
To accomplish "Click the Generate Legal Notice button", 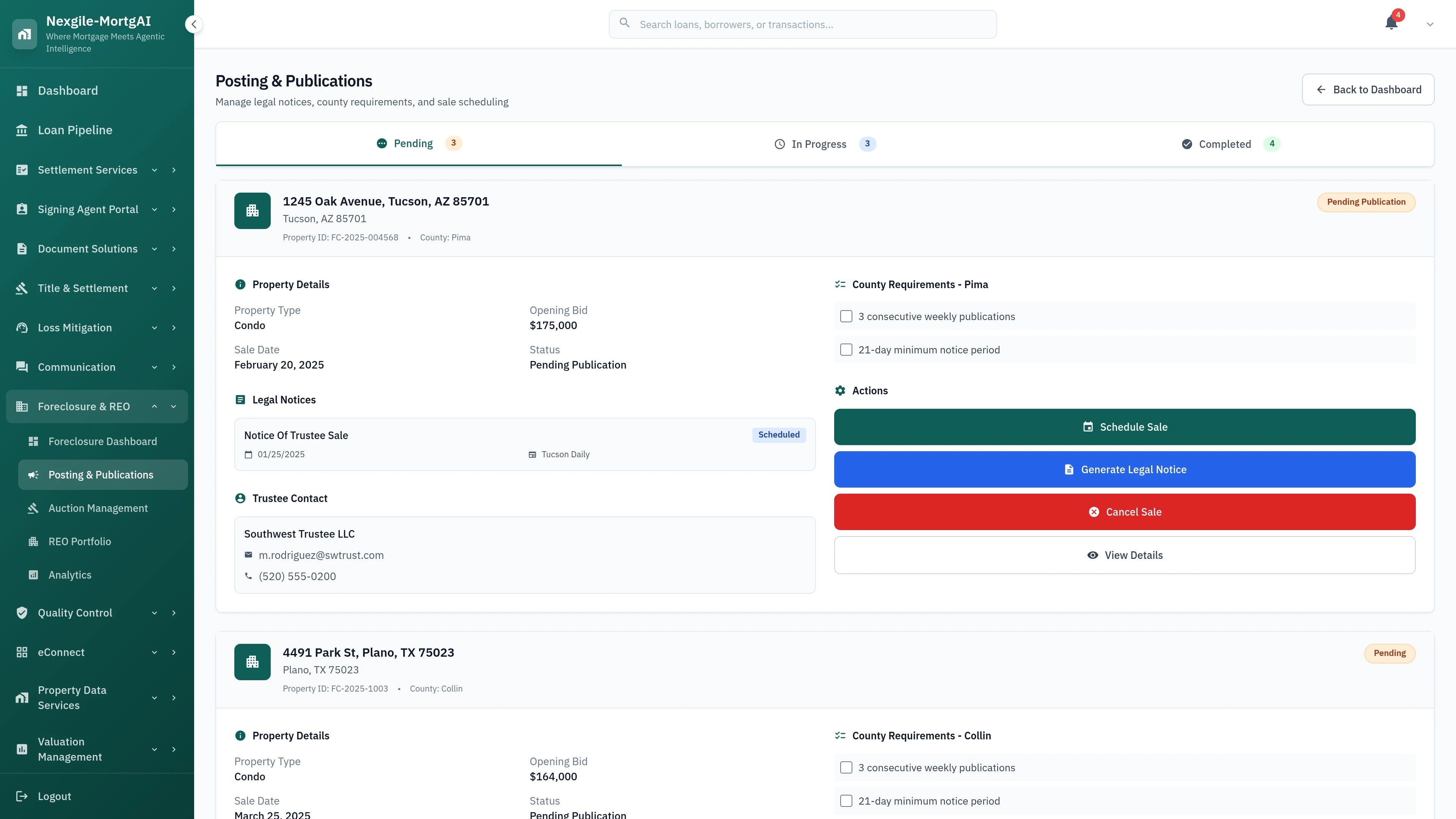I will (x=1124, y=469).
